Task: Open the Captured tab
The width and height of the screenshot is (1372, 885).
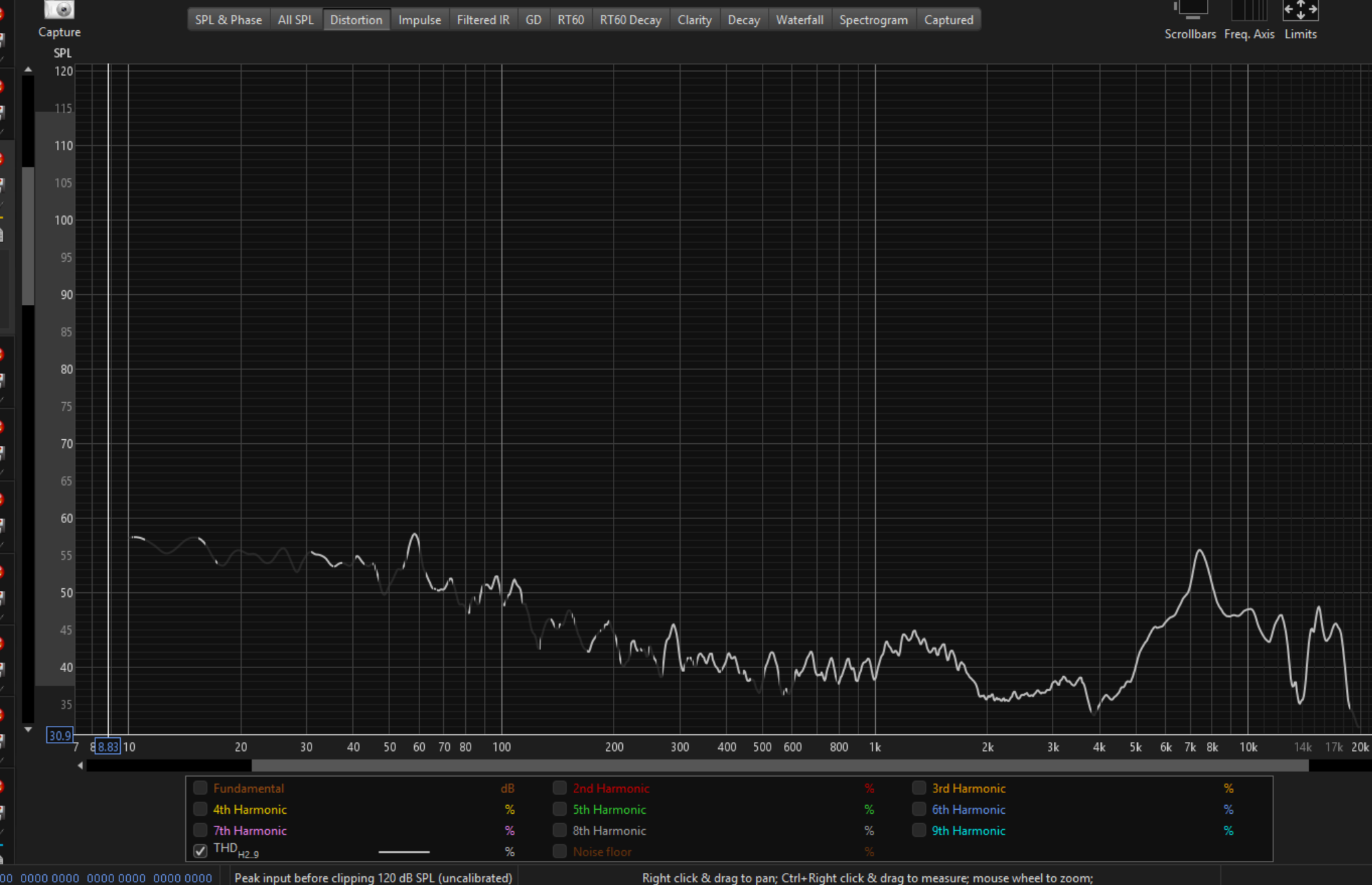Action: [x=948, y=19]
